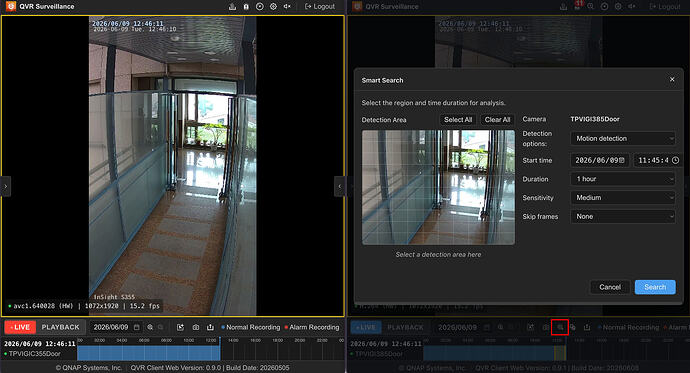Toggle the muted speaker icon in left header
Screen dimensions: 690x373
click(287, 7)
